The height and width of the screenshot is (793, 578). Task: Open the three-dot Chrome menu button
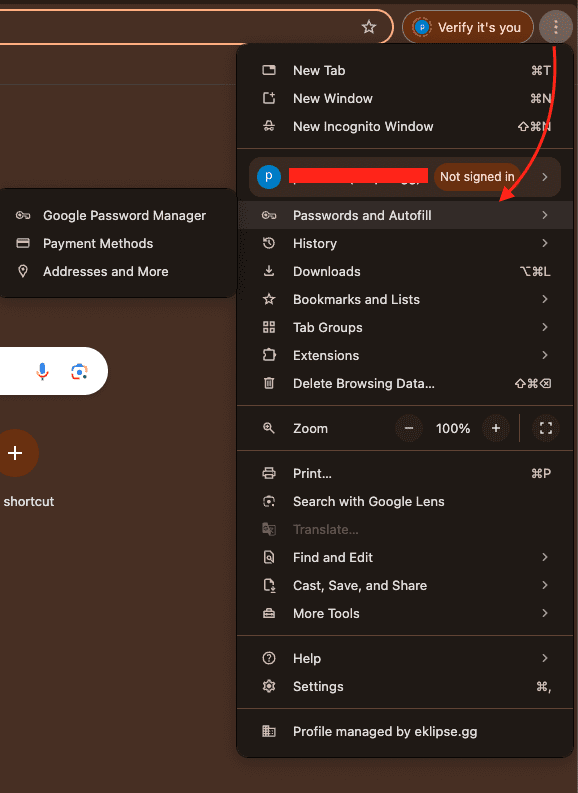coord(555,27)
